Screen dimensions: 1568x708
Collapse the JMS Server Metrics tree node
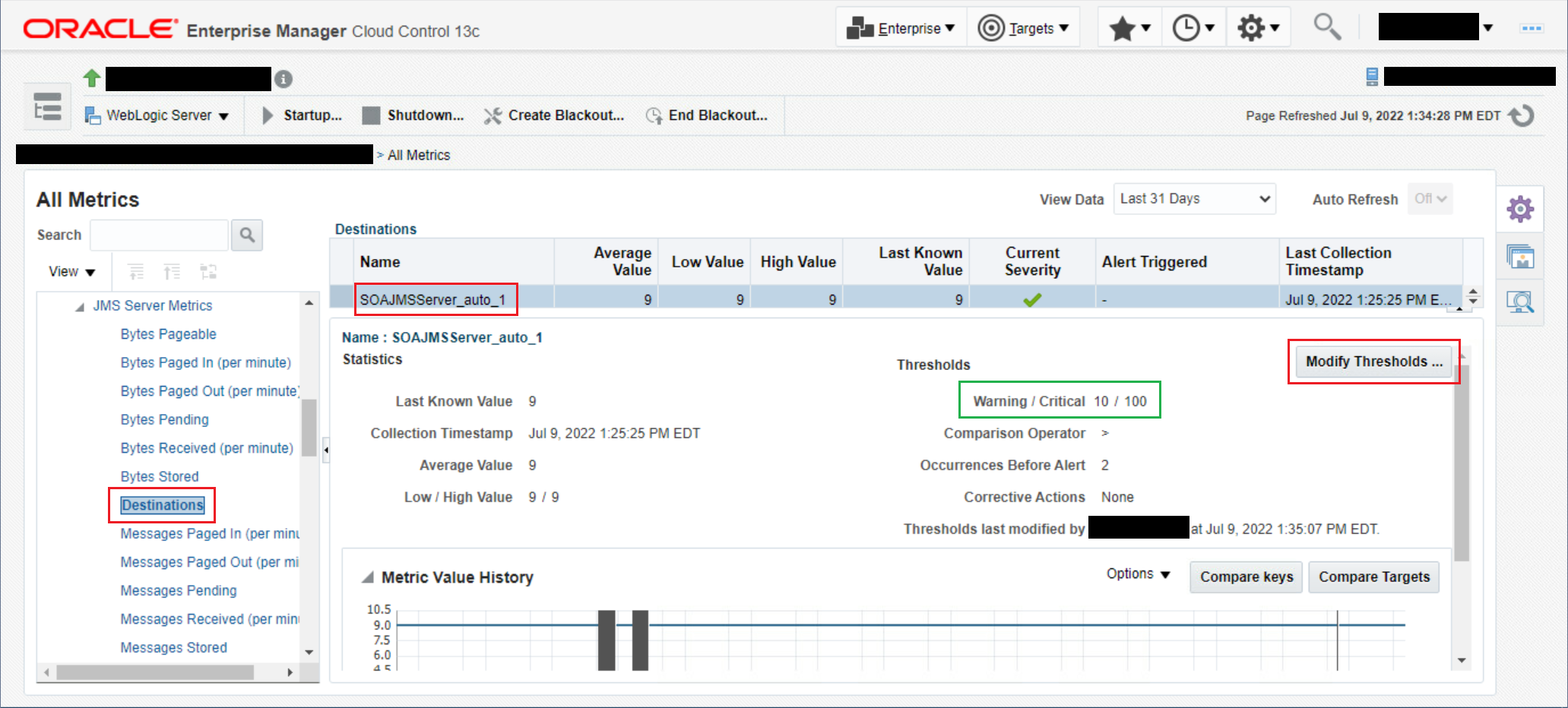coord(78,305)
